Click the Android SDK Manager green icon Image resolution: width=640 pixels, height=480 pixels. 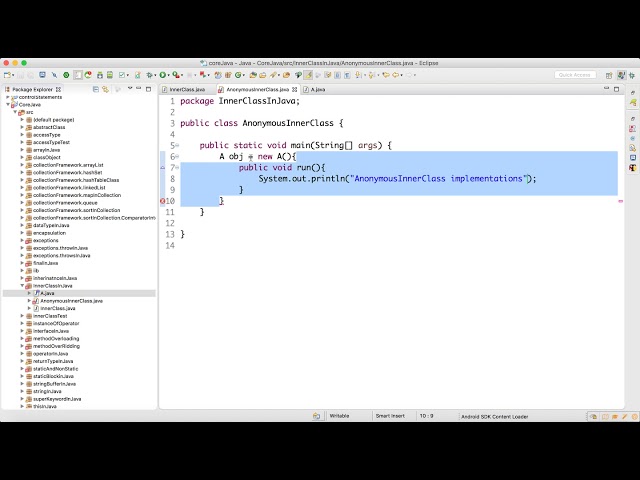point(100,75)
